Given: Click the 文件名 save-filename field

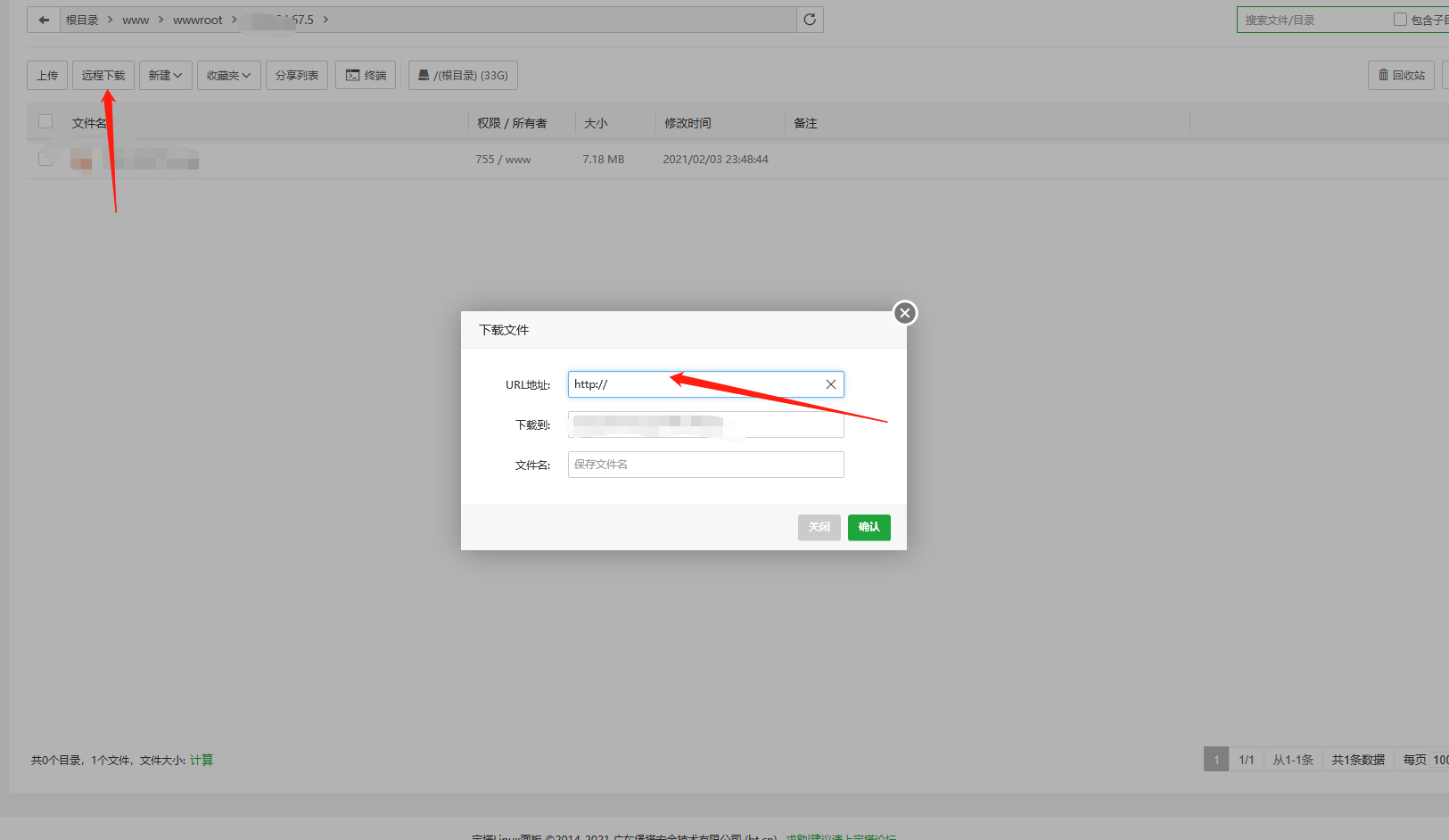Looking at the screenshot, I should [x=706, y=465].
